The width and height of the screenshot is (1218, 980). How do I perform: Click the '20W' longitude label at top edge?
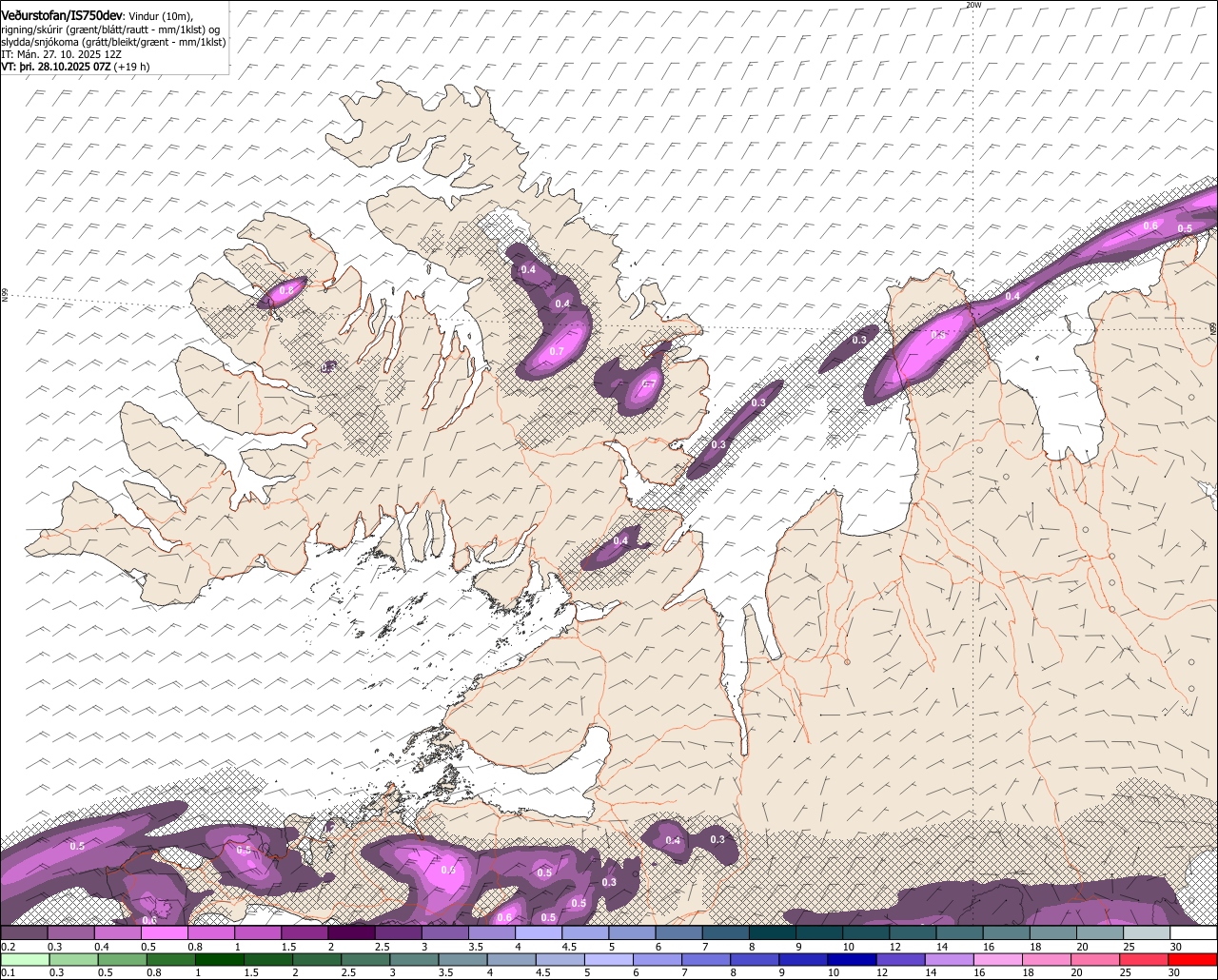(x=972, y=6)
